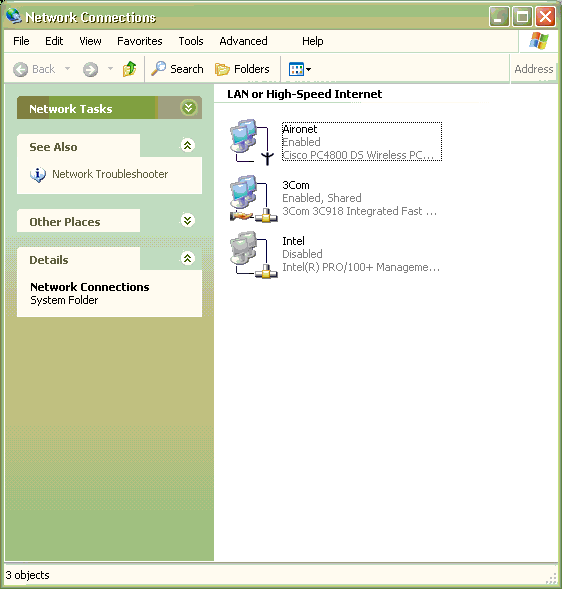Click the Back arrow button
This screenshot has height=589, width=562.
click(x=34, y=69)
